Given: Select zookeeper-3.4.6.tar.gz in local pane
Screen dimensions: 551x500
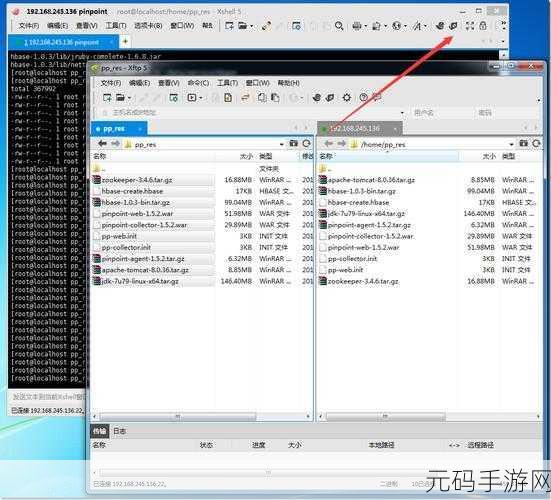Looking at the screenshot, I should (x=137, y=180).
